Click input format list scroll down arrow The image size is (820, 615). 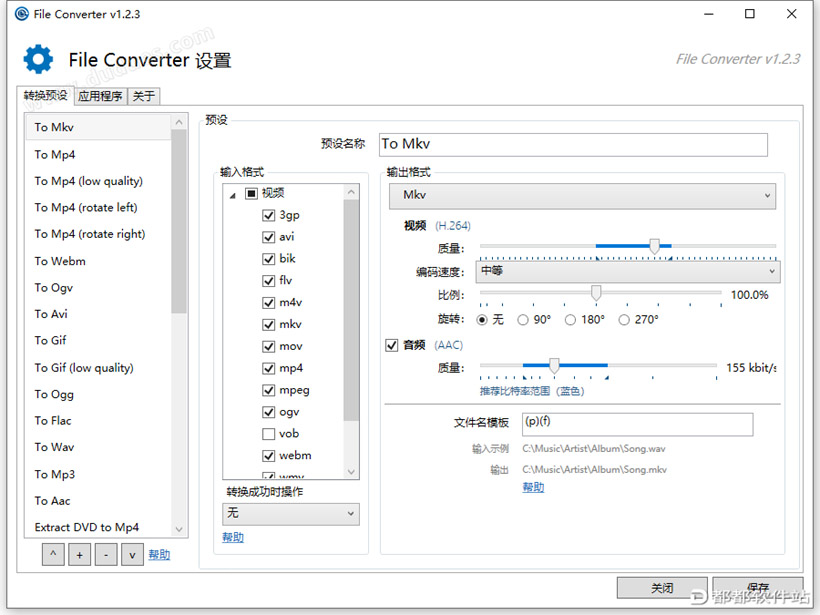(351, 472)
